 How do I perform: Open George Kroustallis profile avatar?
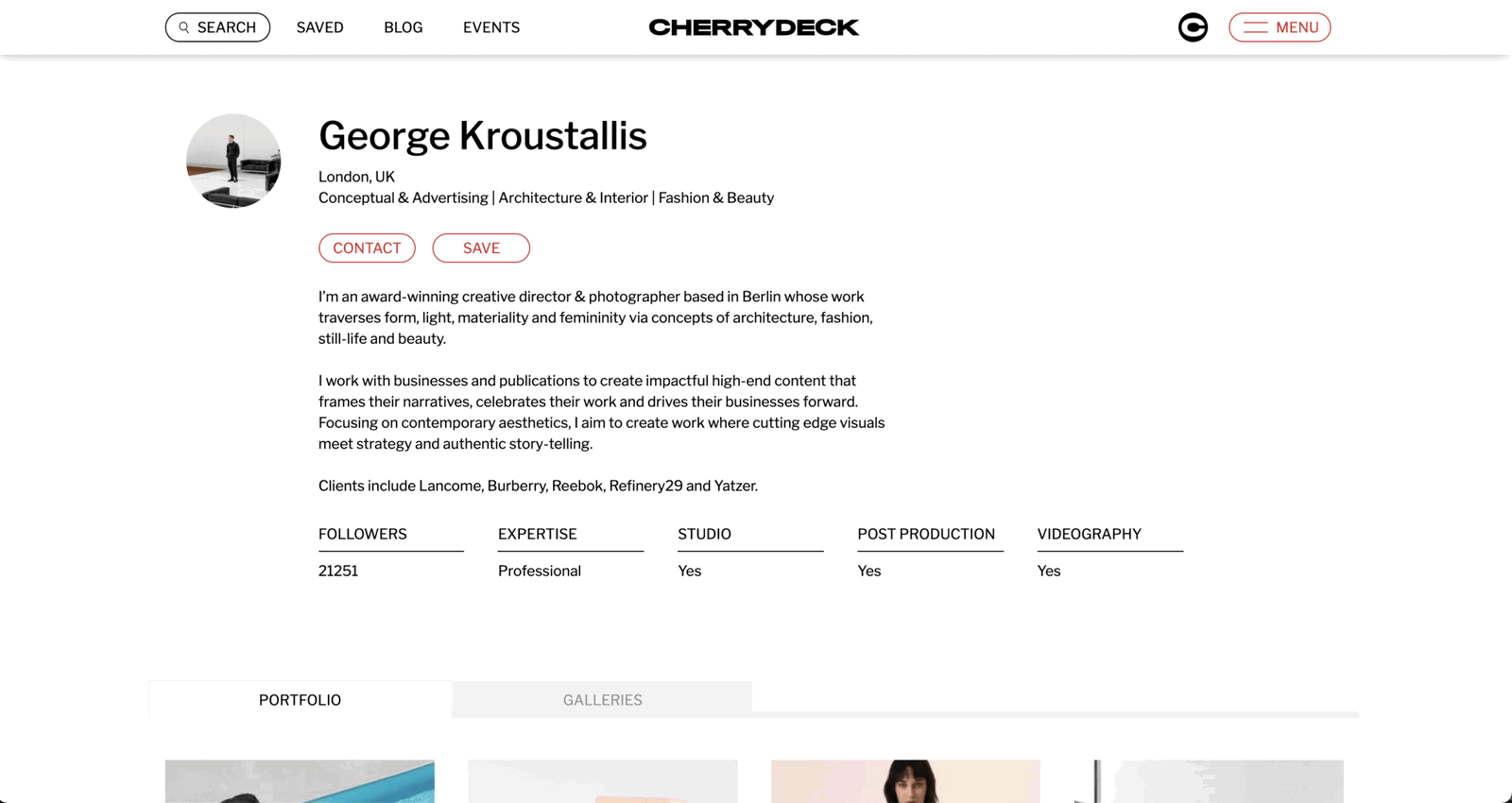tap(233, 161)
